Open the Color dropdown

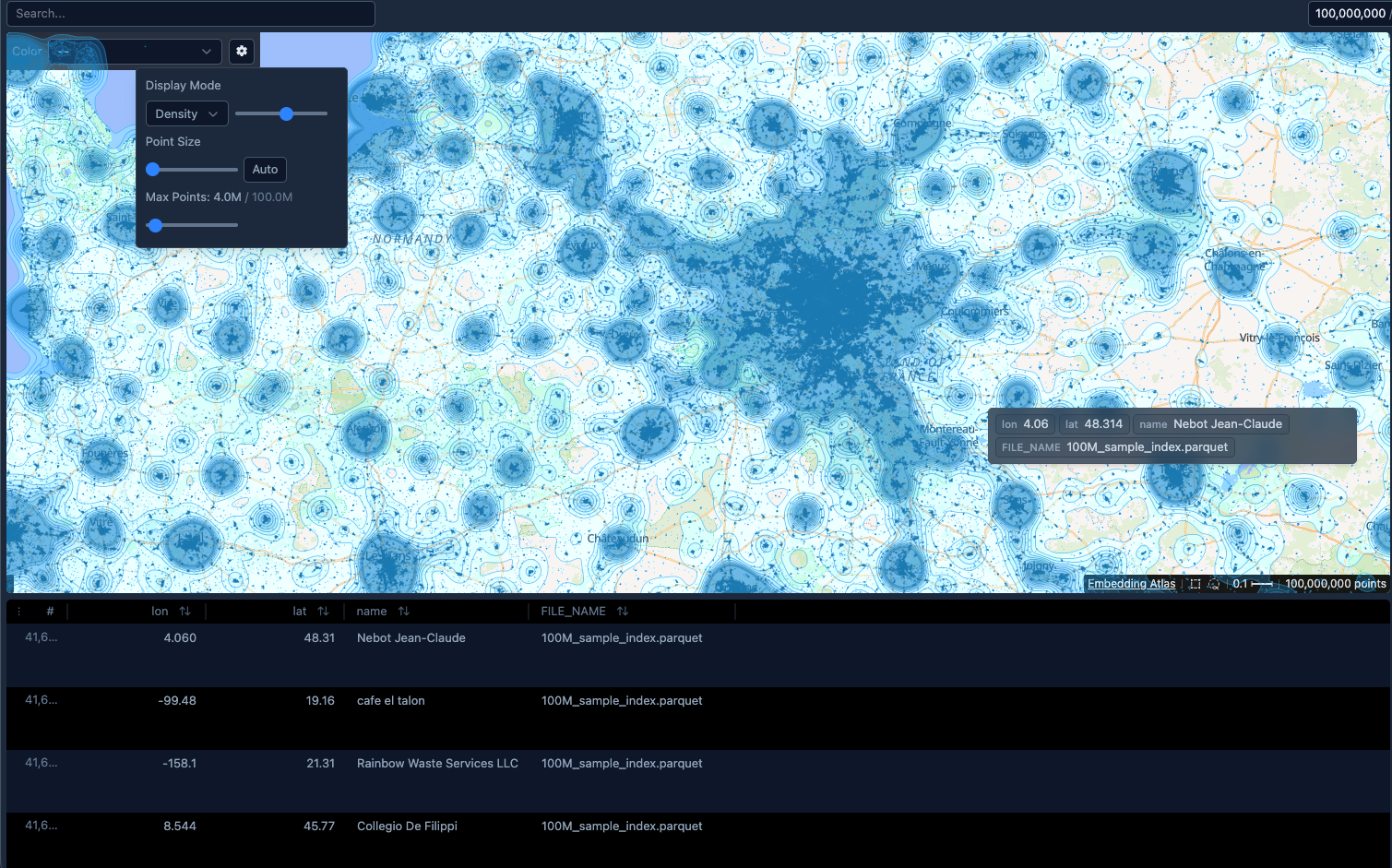click(x=135, y=52)
